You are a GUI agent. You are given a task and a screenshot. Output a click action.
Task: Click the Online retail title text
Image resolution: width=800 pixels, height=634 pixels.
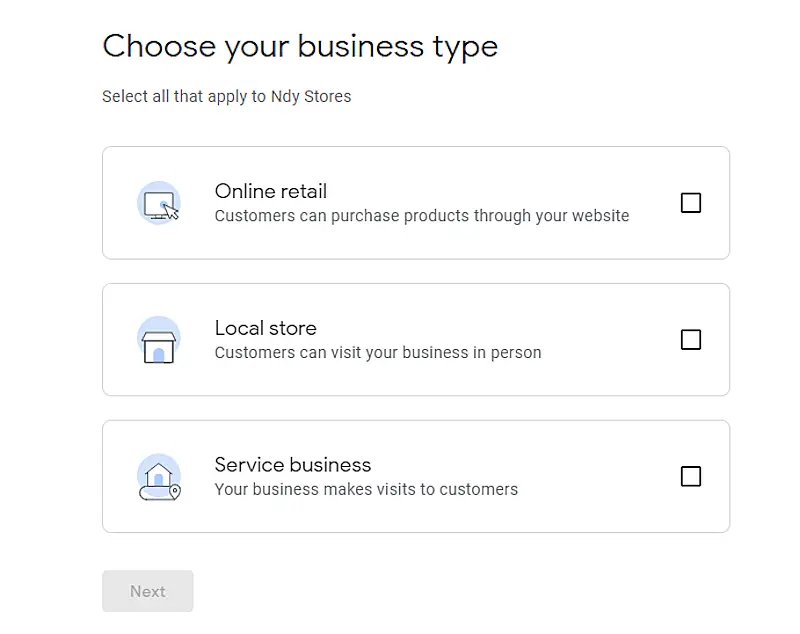[270, 191]
